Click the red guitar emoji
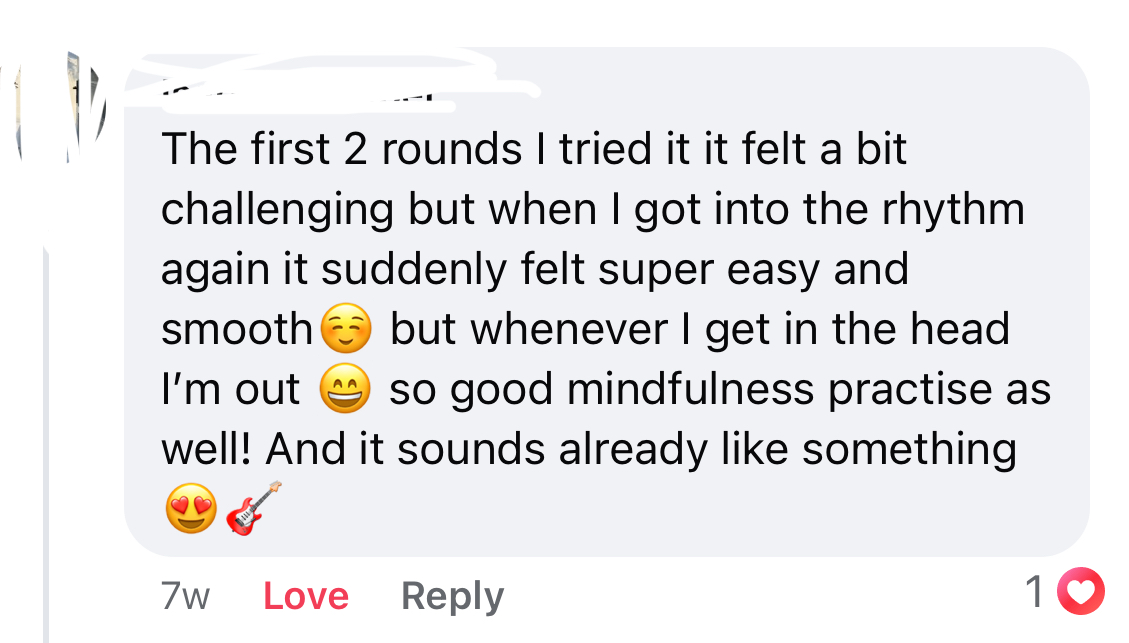1129x643 pixels. coord(253,509)
